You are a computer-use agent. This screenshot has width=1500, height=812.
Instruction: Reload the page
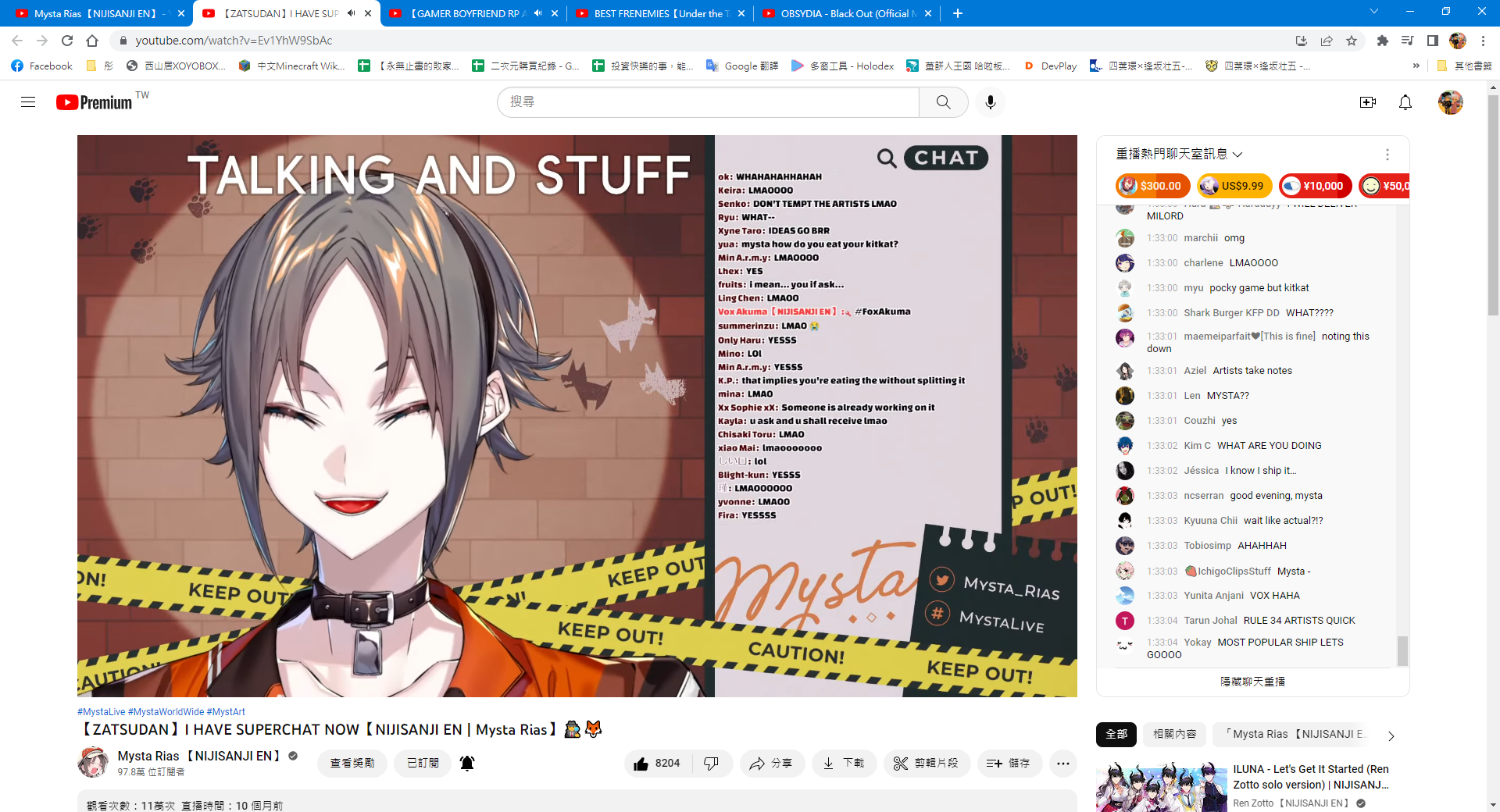(x=67, y=41)
